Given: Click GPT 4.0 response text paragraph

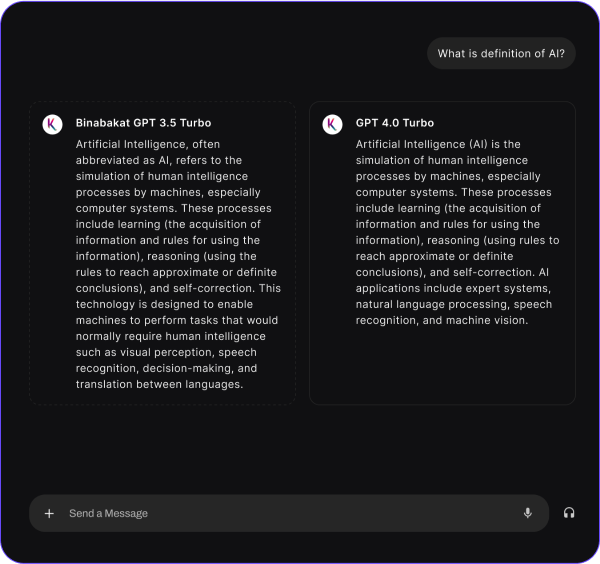Looking at the screenshot, I should point(458,232).
